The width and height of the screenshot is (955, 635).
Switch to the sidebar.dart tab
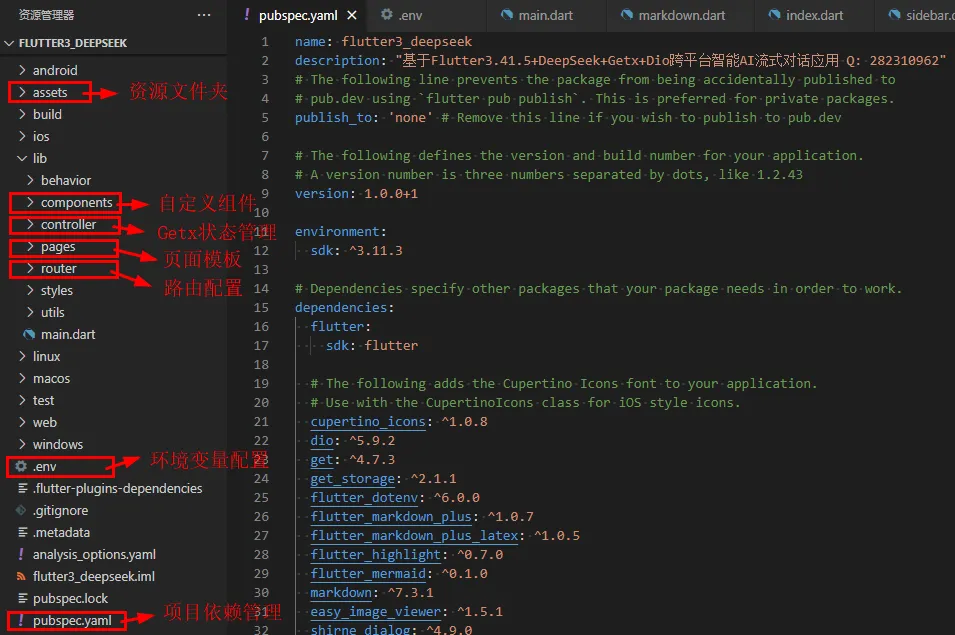[x=925, y=15]
